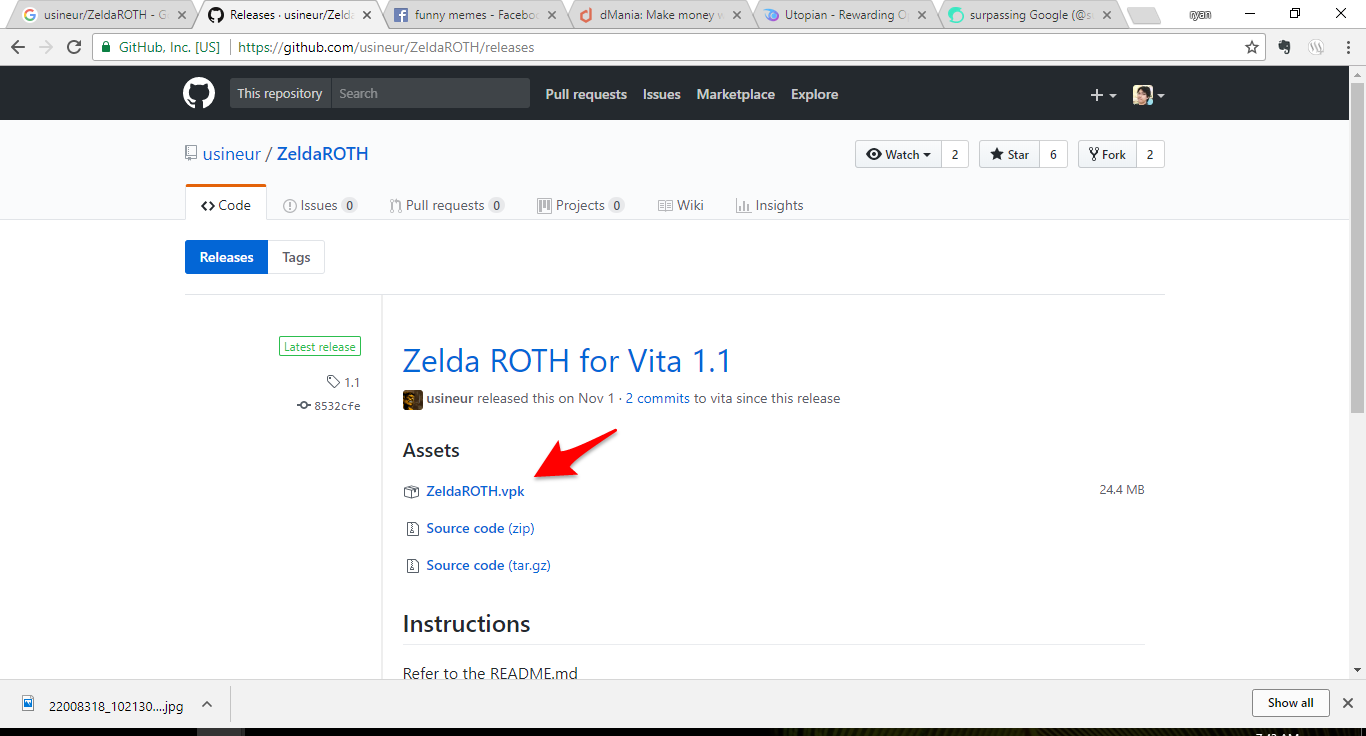Expand download item options chevron
This screenshot has width=1366, height=736.
pos(207,704)
